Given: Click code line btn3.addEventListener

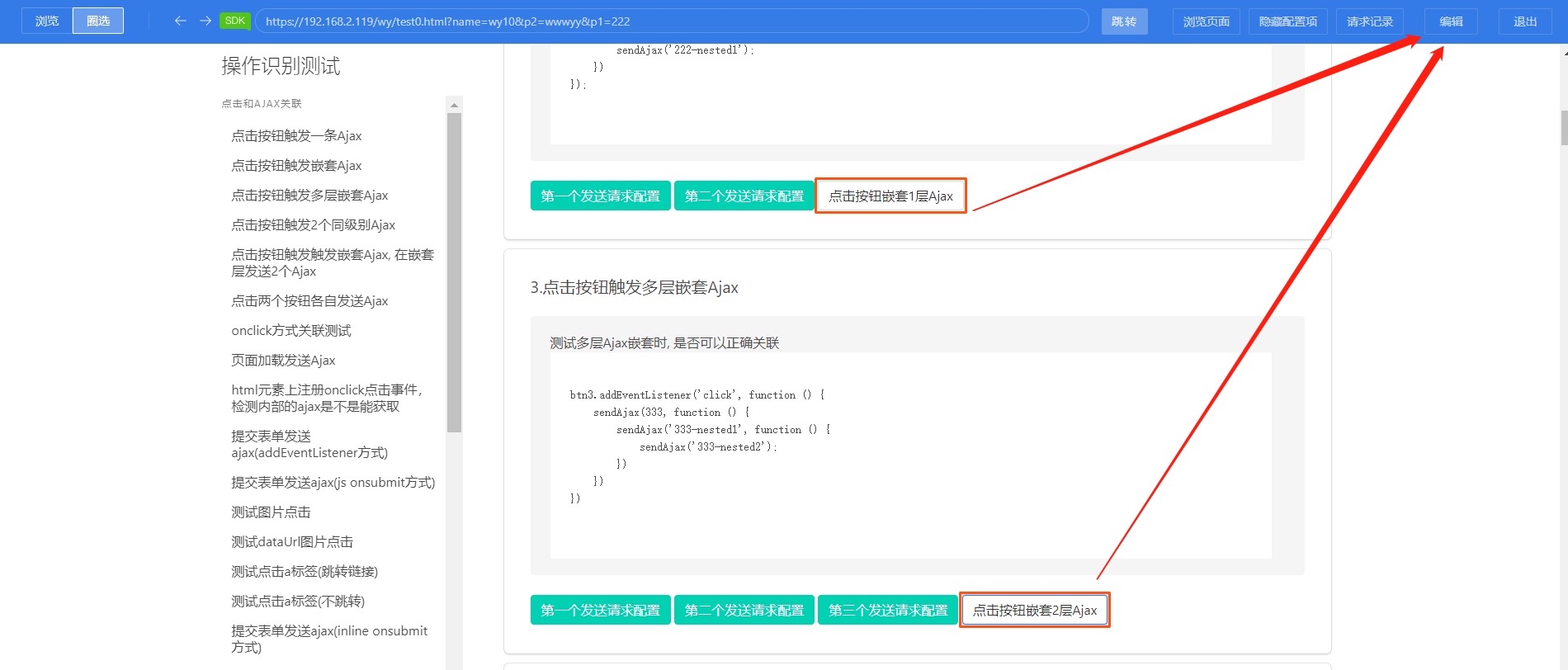Looking at the screenshot, I should point(697,395).
